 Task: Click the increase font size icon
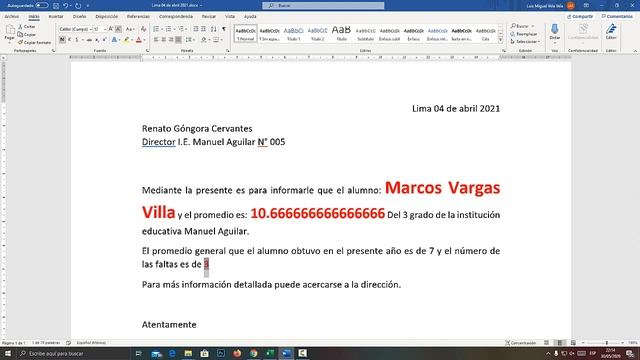pos(111,29)
